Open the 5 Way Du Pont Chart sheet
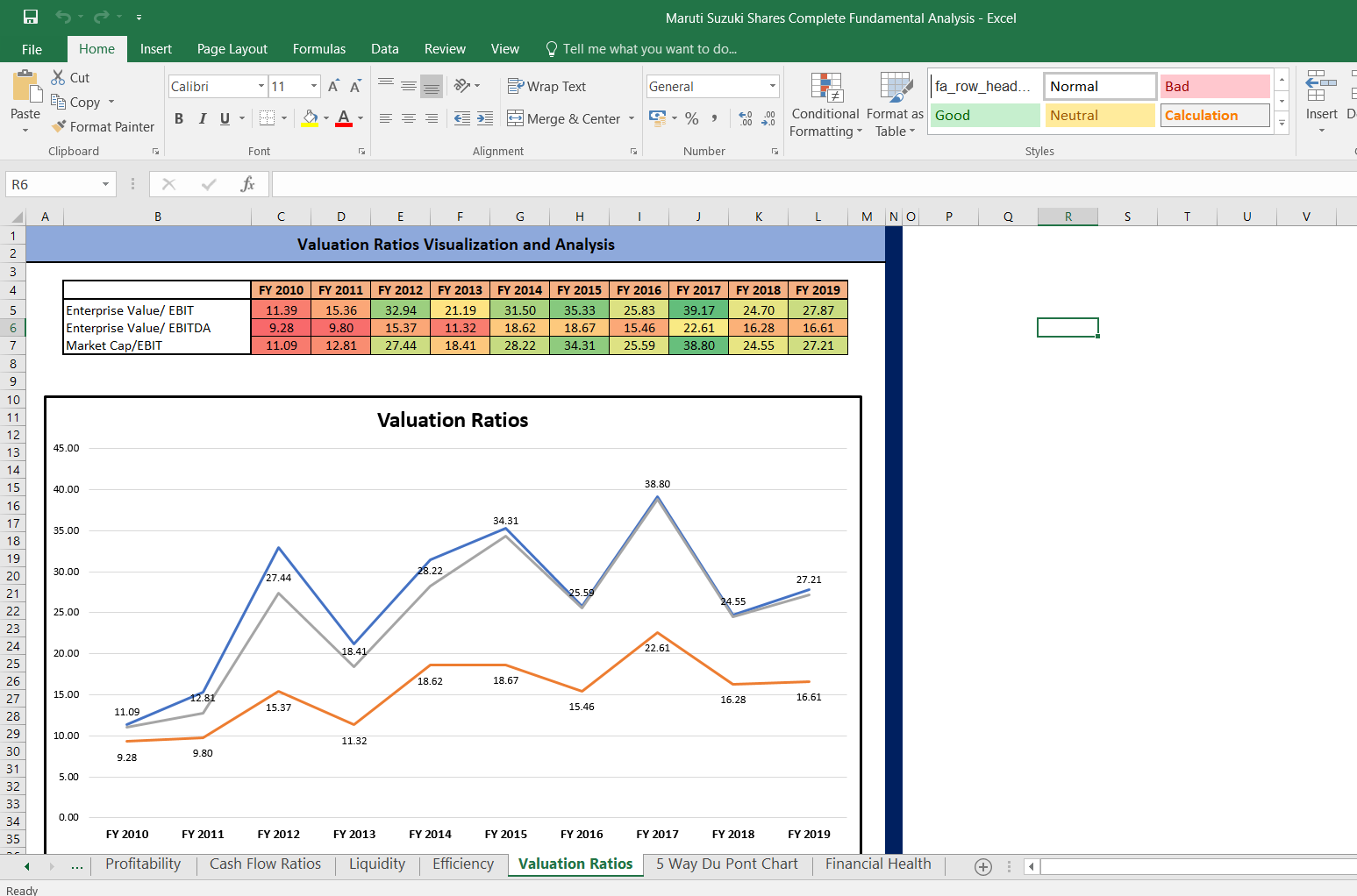 point(727,864)
